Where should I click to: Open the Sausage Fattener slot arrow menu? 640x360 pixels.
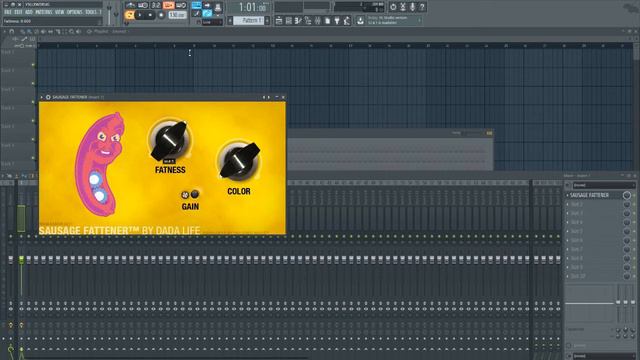coord(567,195)
